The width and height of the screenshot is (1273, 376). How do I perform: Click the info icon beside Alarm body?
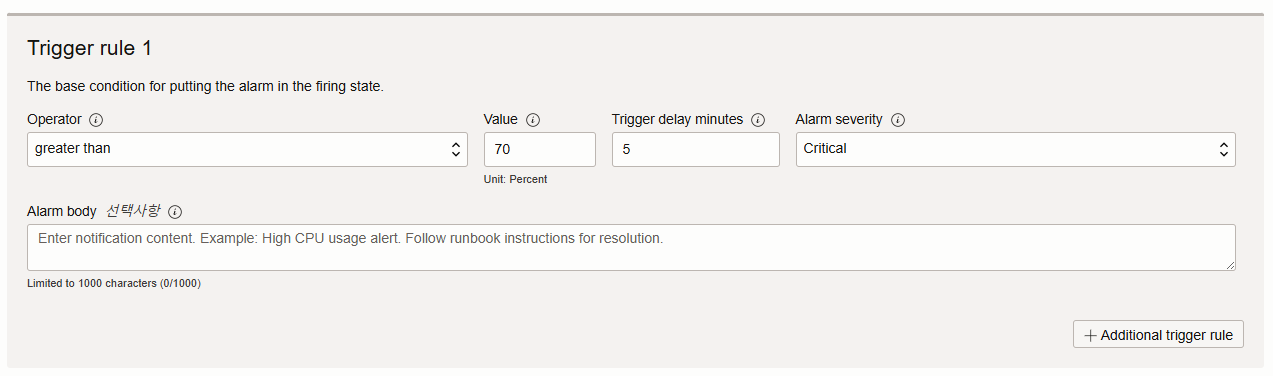(175, 212)
